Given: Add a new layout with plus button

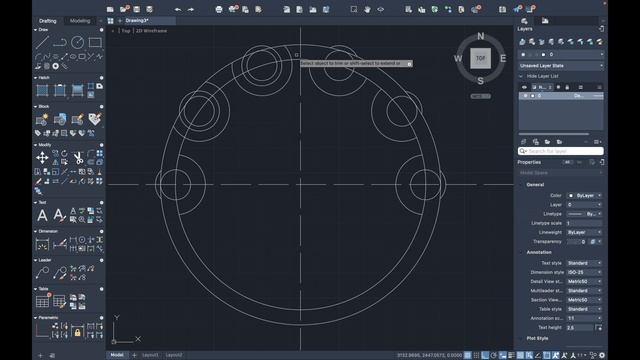Looking at the screenshot, I should click(134, 355).
